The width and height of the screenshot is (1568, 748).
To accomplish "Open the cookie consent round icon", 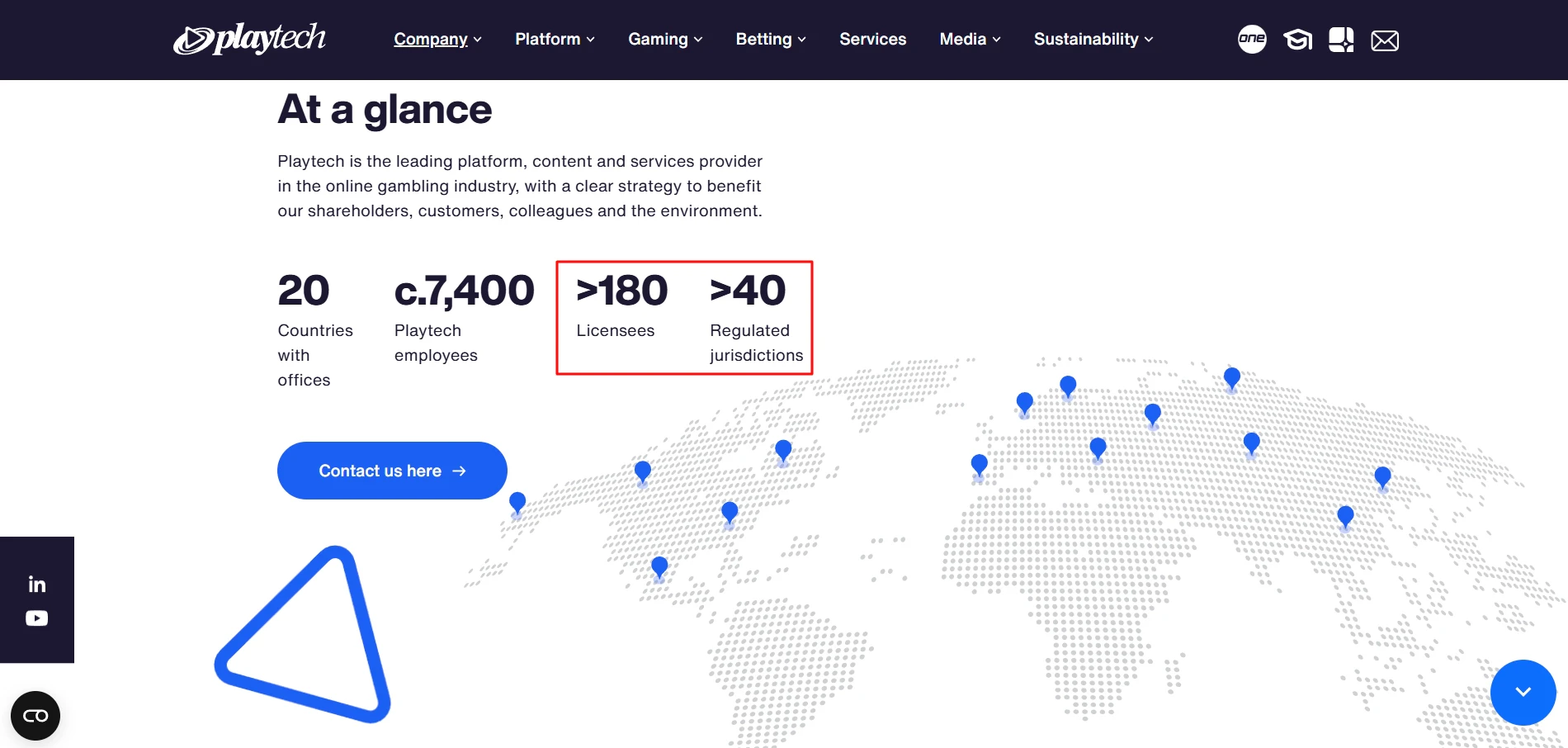I will [35, 716].
